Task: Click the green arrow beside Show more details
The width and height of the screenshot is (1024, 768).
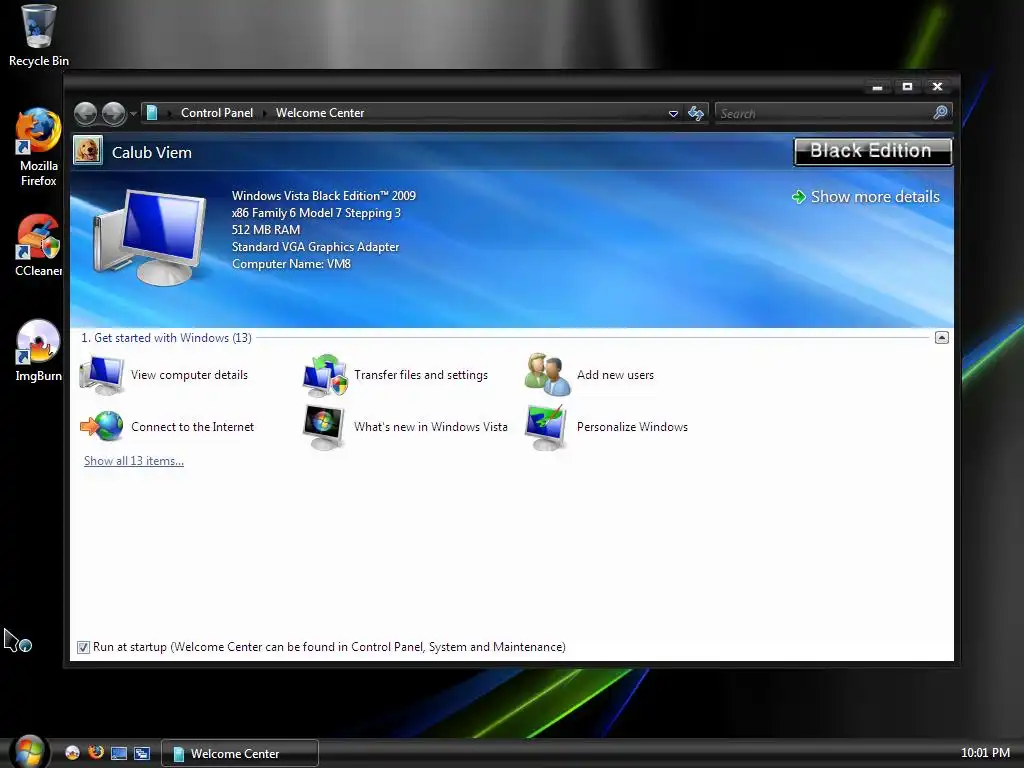Action: (799, 197)
